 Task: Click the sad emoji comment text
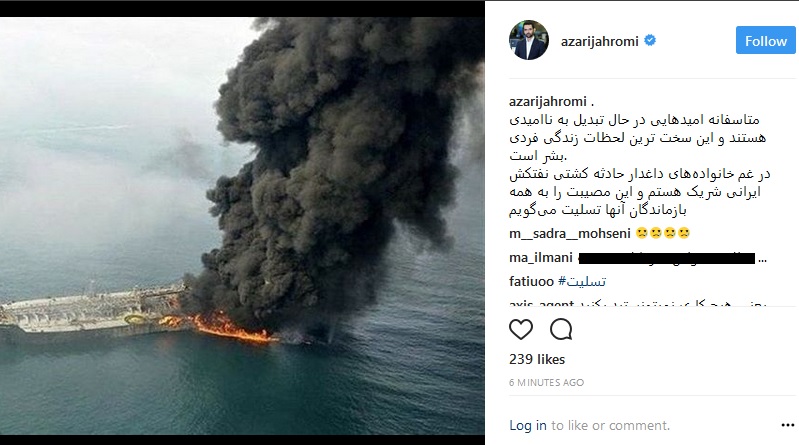[662, 233]
